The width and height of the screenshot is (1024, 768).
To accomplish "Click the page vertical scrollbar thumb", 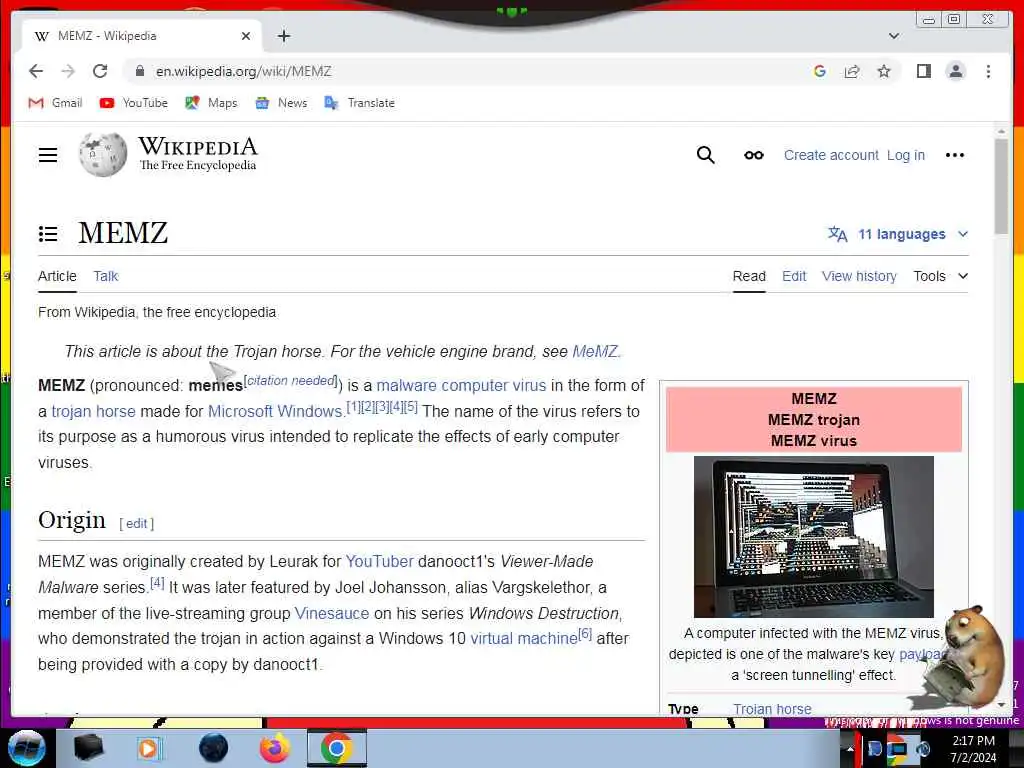I will (1001, 186).
